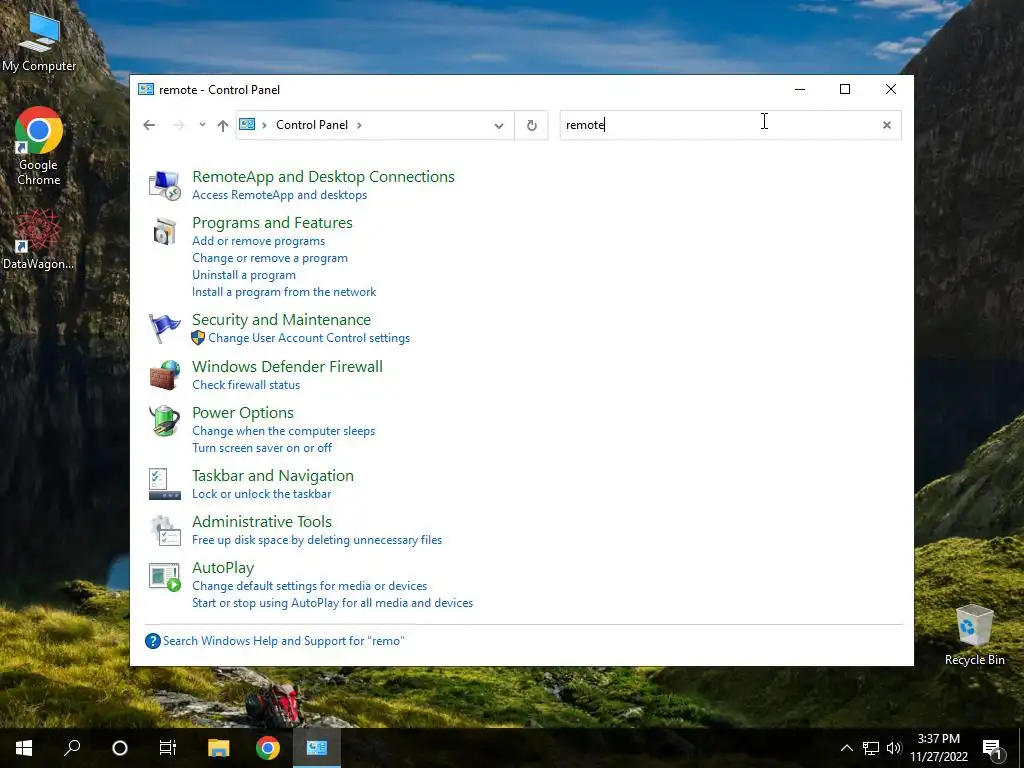Open Administrative Tools heading
This screenshot has height=768, width=1024.
click(x=262, y=522)
